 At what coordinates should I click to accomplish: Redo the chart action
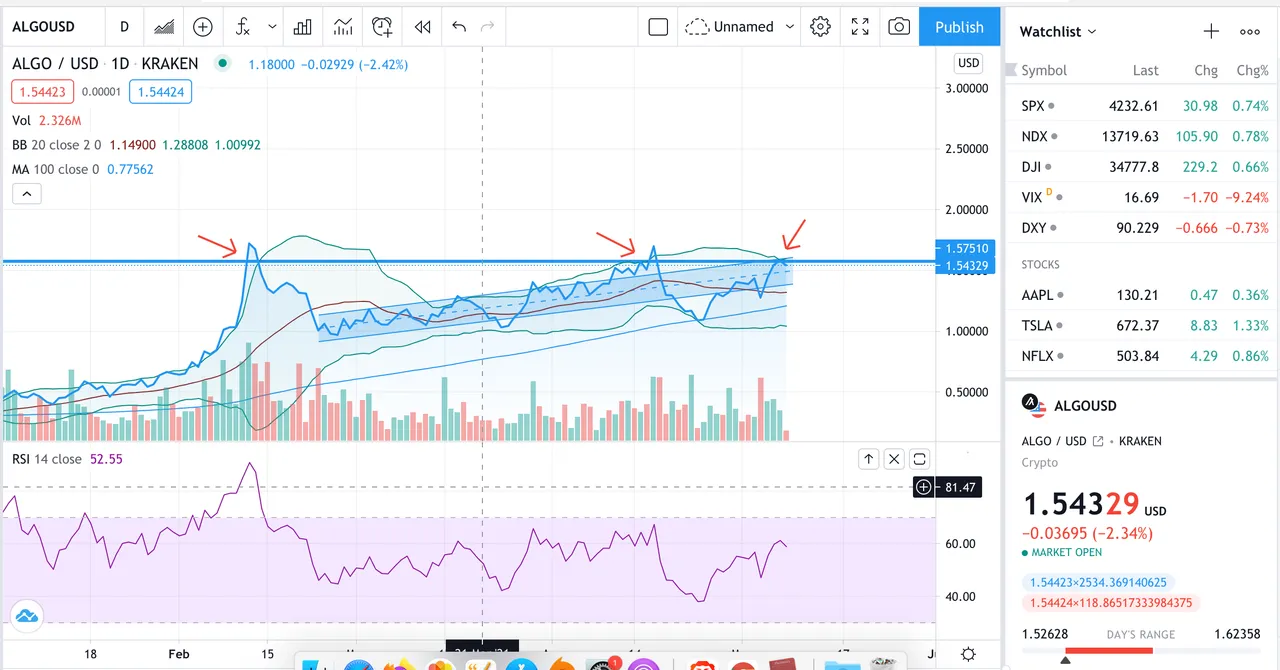488,27
